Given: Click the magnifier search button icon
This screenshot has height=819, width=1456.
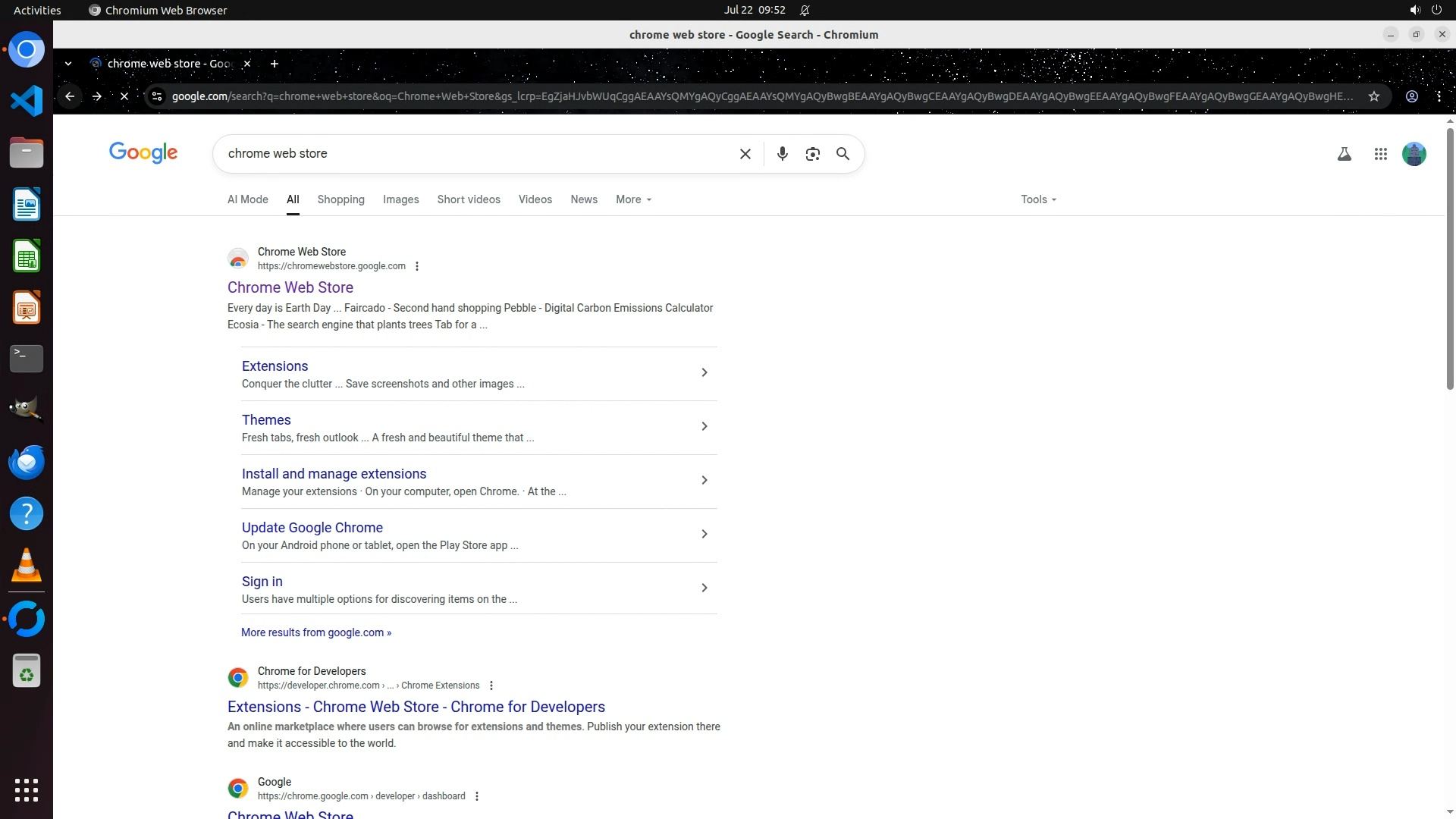Looking at the screenshot, I should (843, 154).
